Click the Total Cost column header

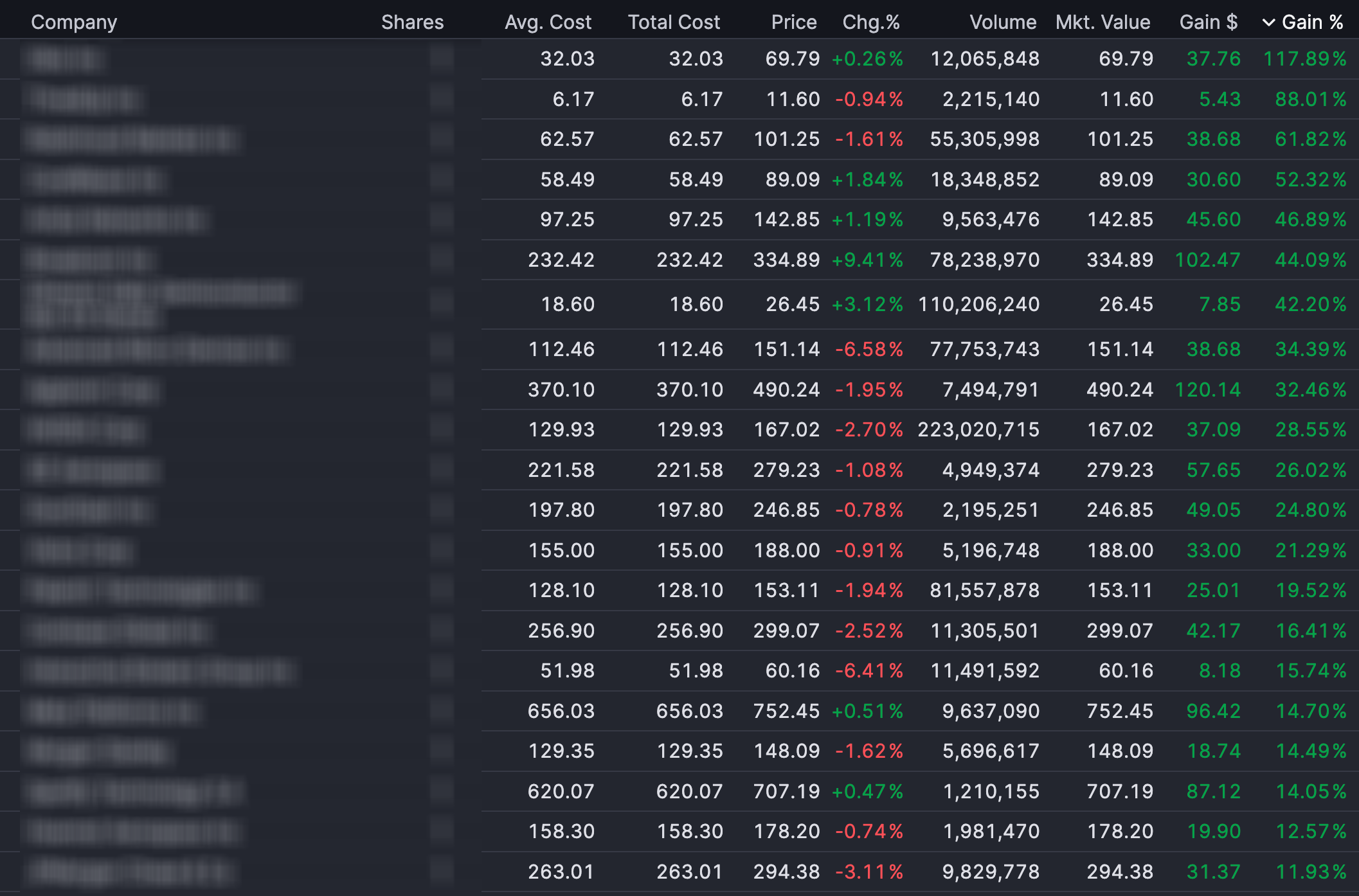pyautogui.click(x=674, y=22)
